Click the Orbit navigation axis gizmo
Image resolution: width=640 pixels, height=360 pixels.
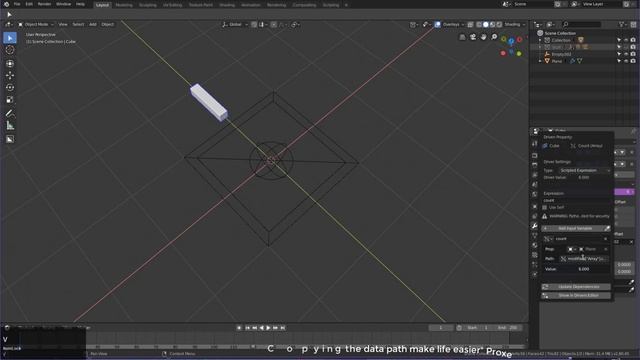pyautogui.click(x=511, y=46)
